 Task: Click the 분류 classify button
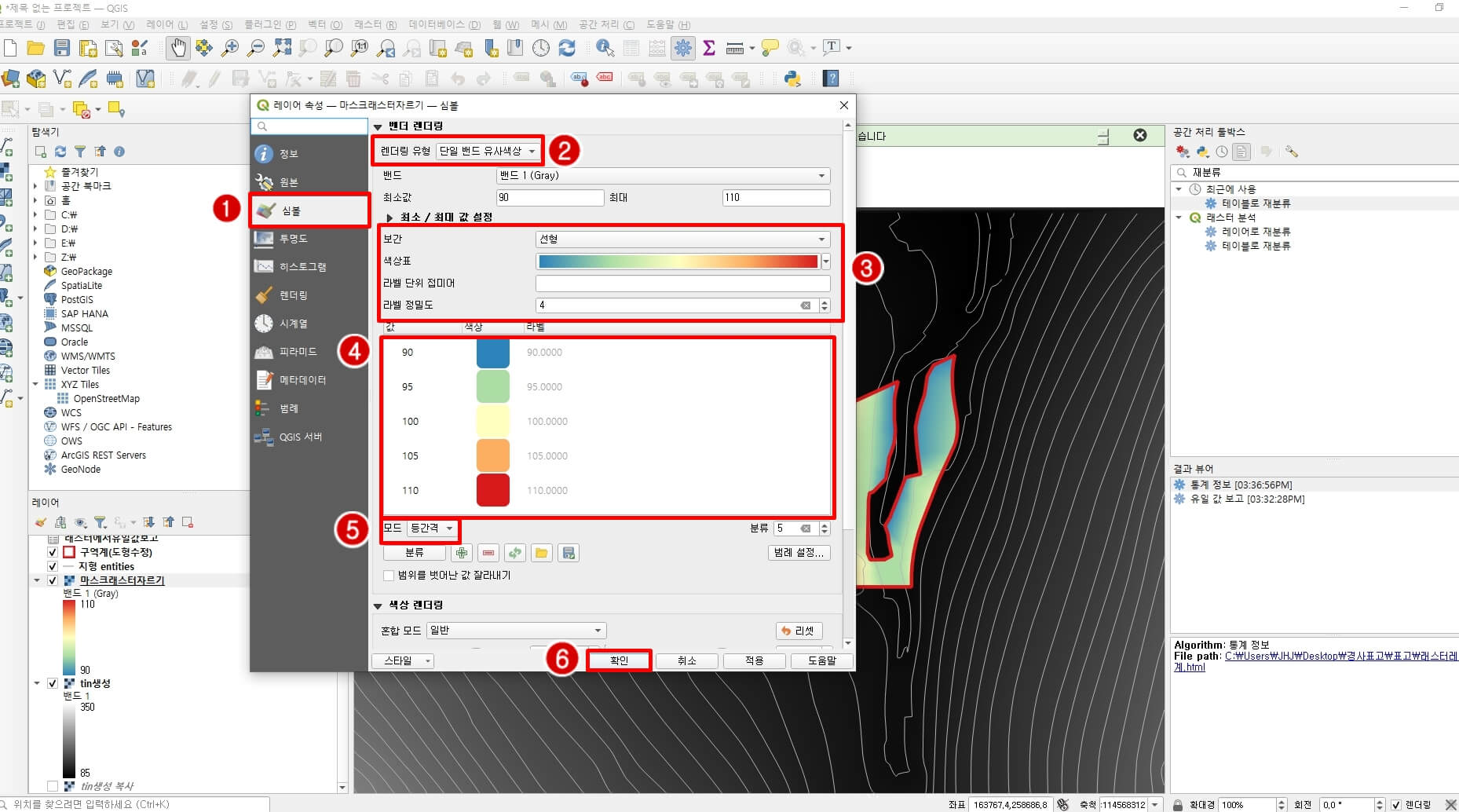coord(415,553)
